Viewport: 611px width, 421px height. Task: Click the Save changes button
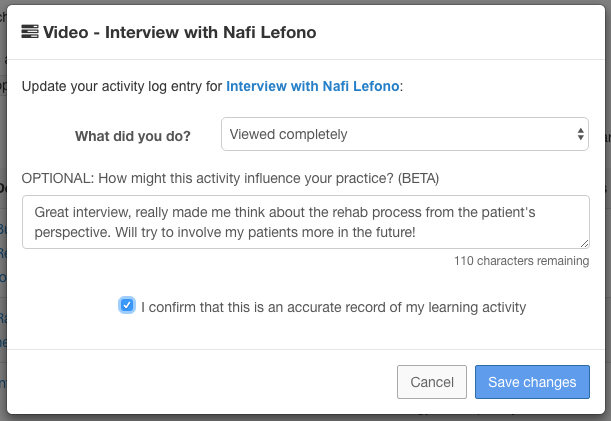[x=532, y=382]
